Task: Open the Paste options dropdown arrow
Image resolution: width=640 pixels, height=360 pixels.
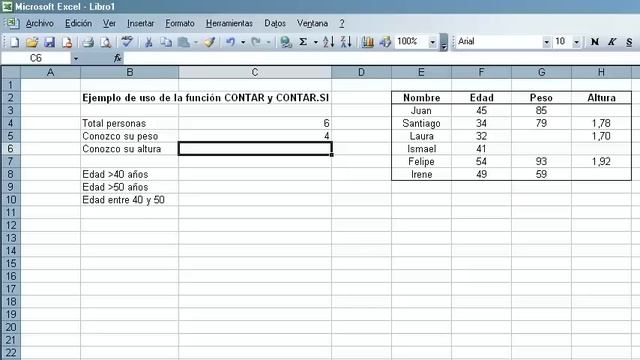Action: click(x=196, y=42)
